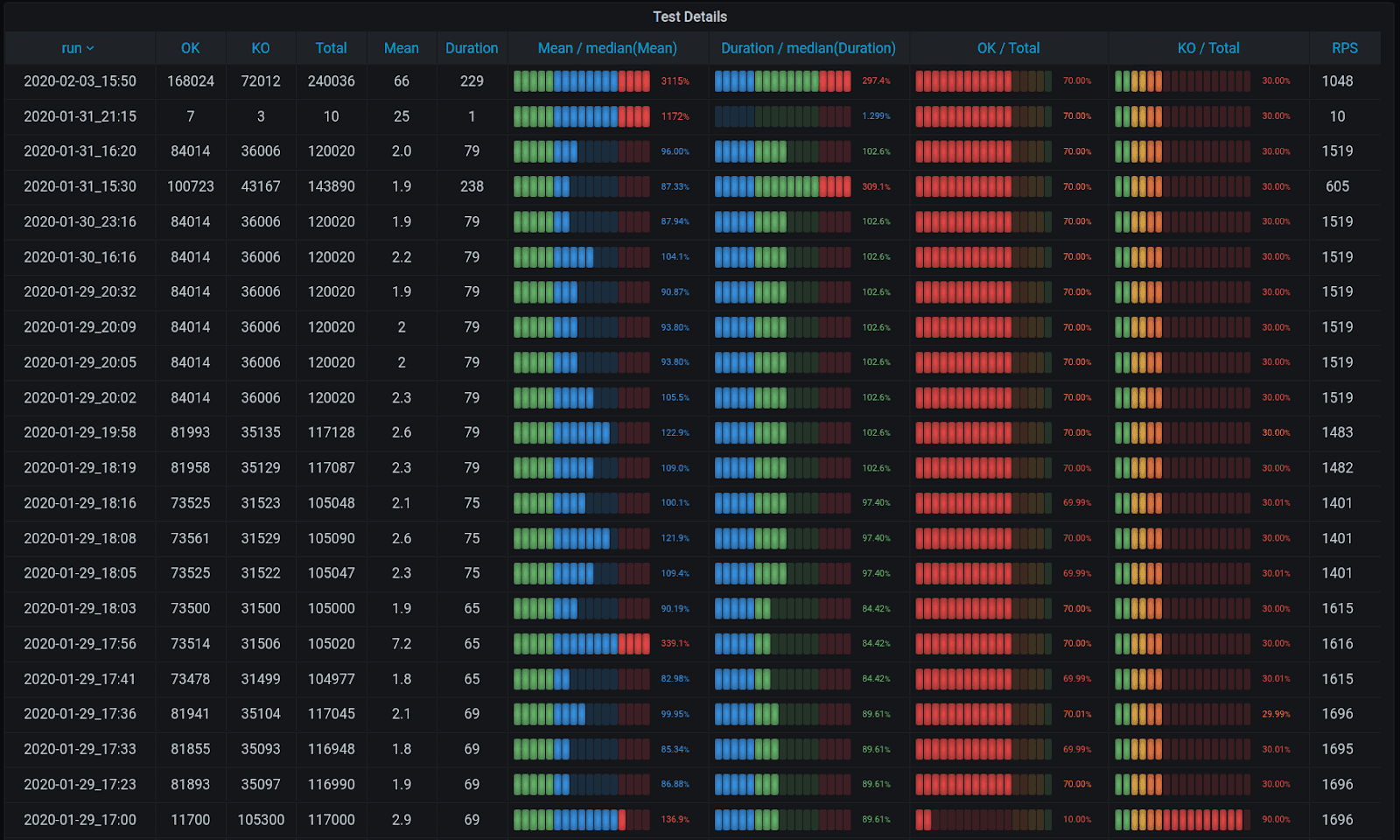
Task: Select the run 2020-01-31_21:15
Action: click(x=79, y=115)
